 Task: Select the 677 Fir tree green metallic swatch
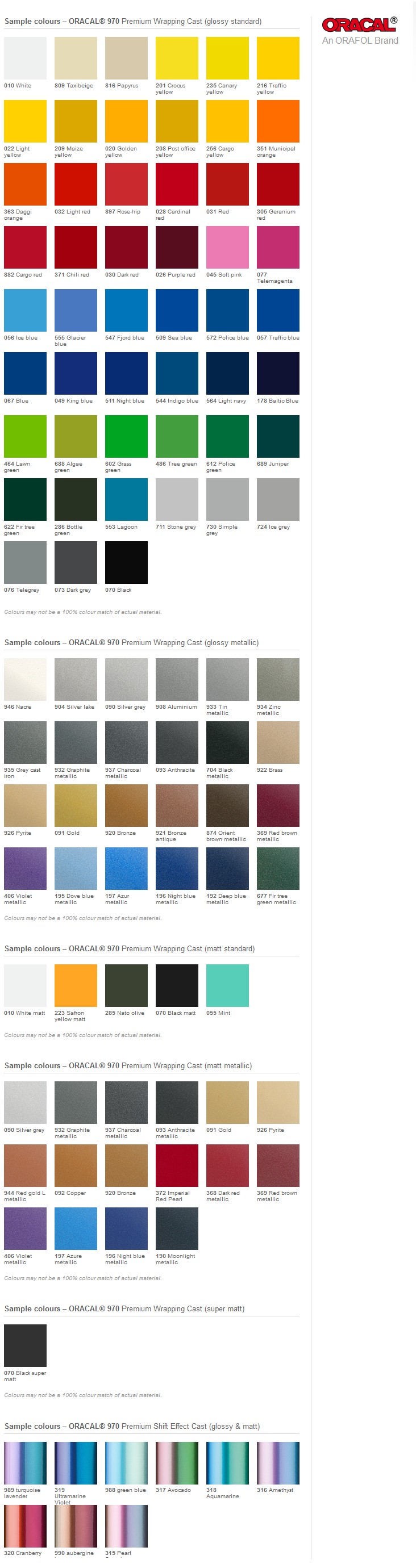click(278, 869)
